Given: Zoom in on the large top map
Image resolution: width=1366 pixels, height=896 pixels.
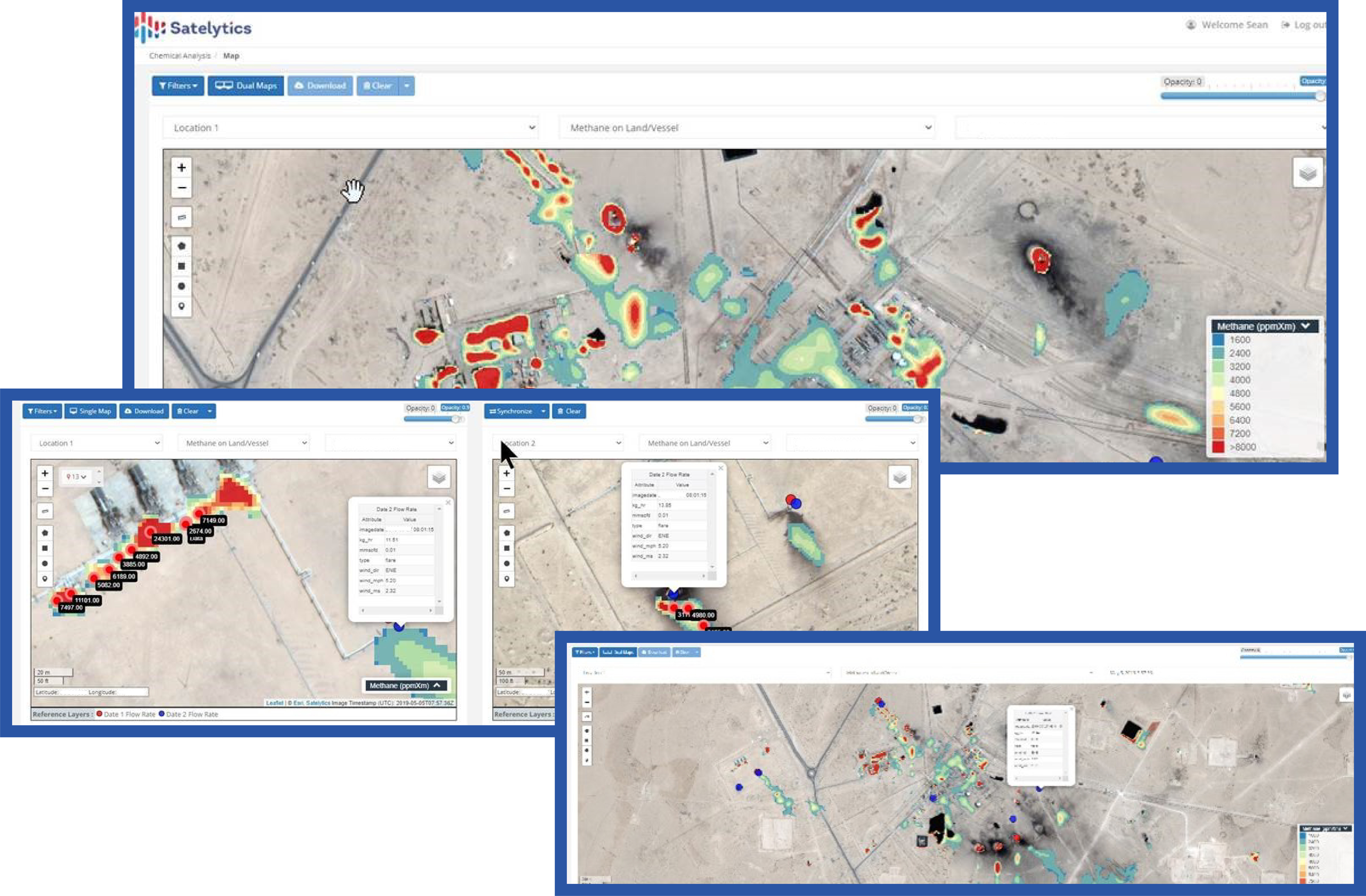Looking at the screenshot, I should (x=181, y=168).
